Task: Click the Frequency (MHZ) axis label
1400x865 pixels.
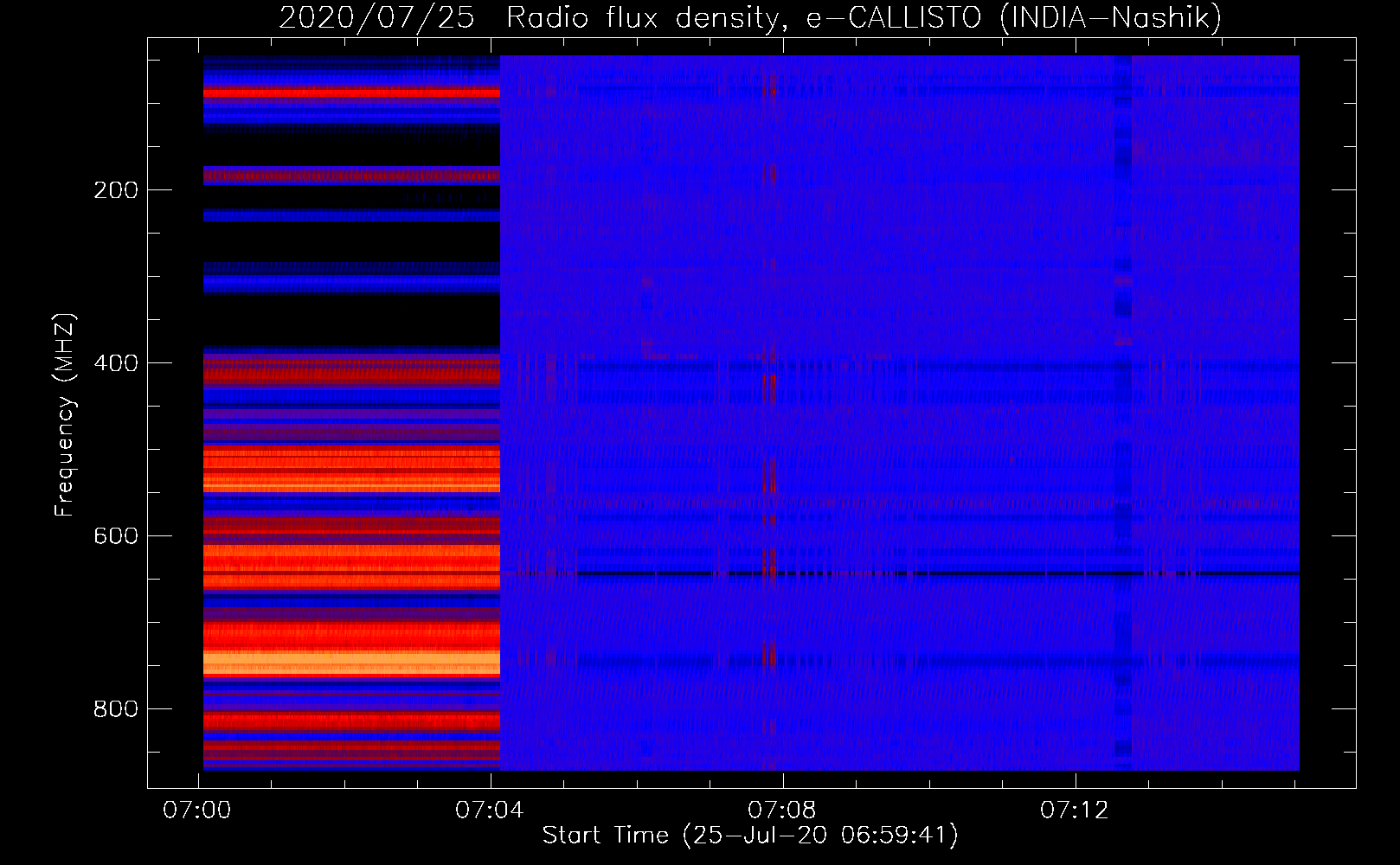Action: [64, 414]
